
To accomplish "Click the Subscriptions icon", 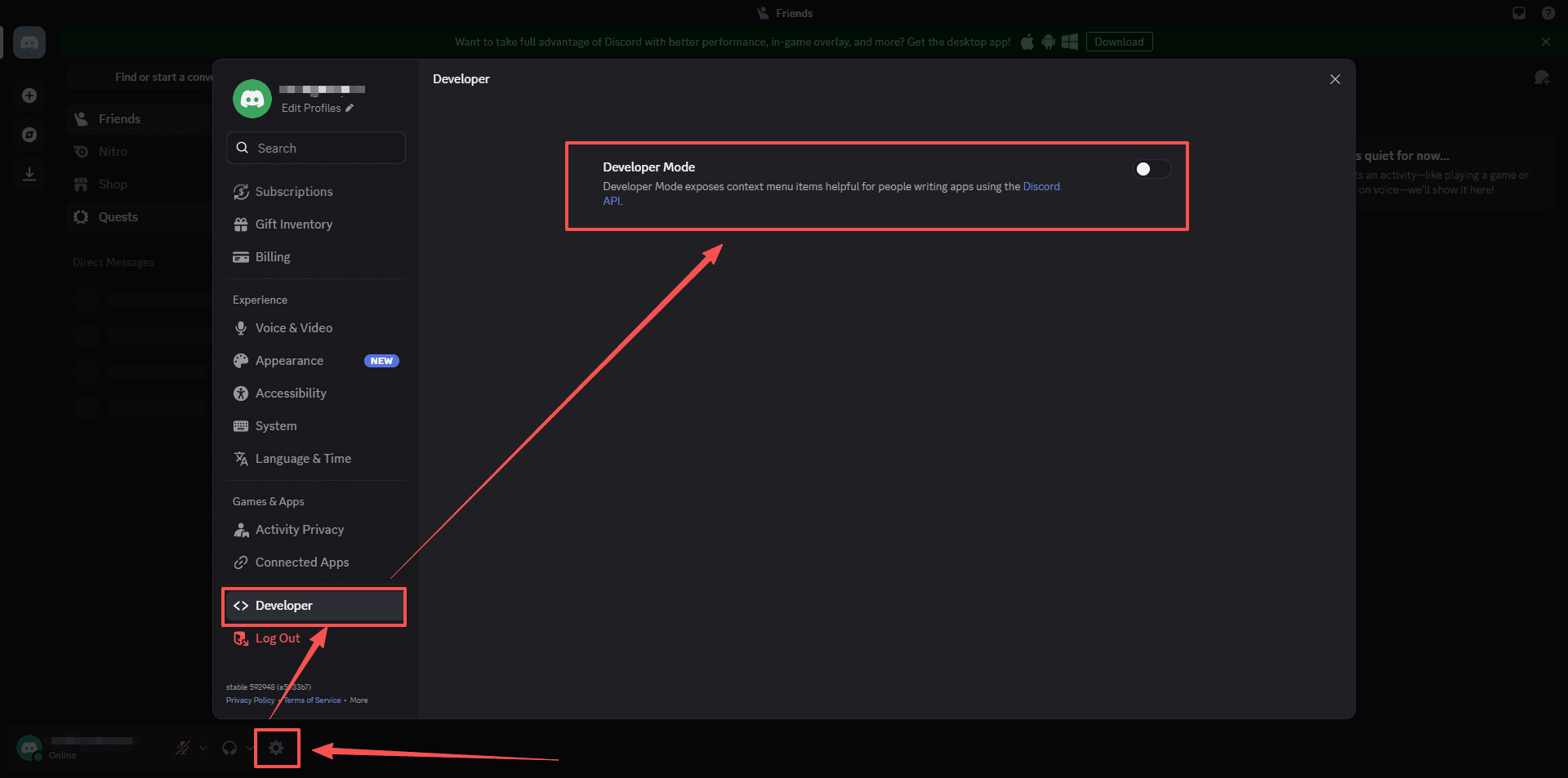I will point(241,192).
